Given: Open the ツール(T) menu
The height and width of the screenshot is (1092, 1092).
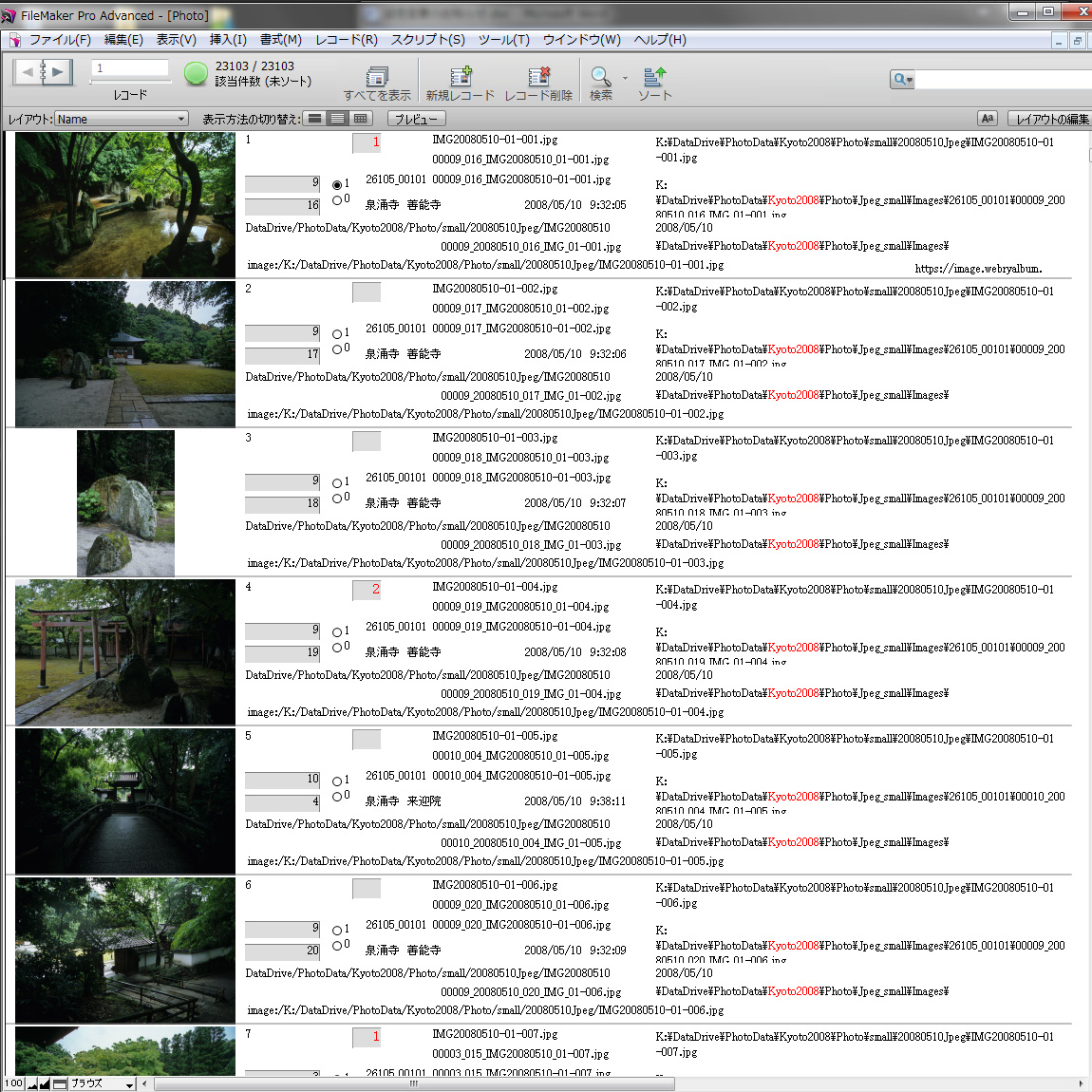Looking at the screenshot, I should tap(503, 40).
